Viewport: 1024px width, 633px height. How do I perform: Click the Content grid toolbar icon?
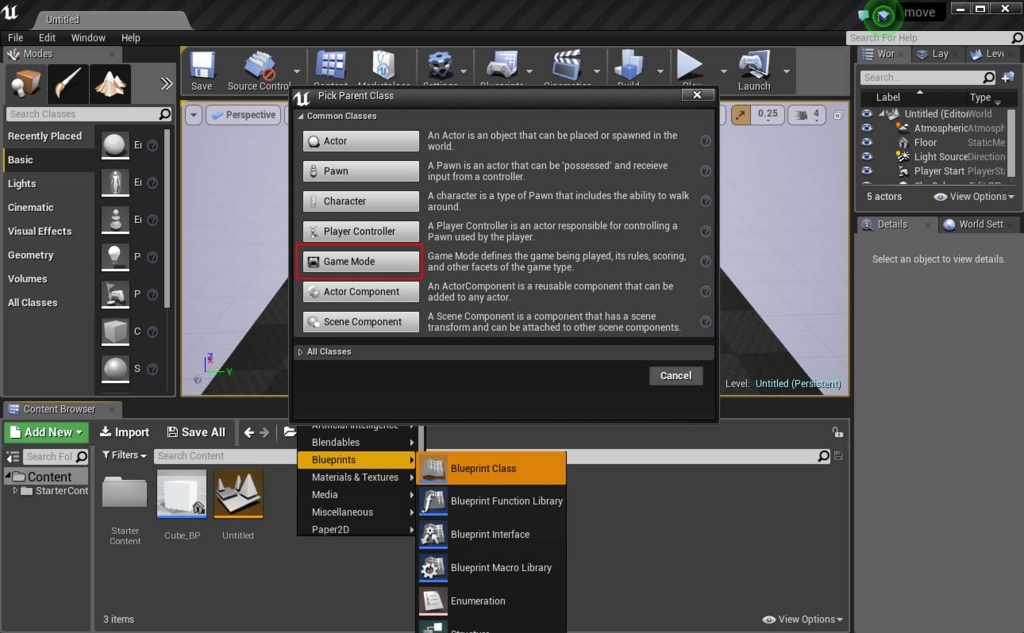pyautogui.click(x=330, y=68)
